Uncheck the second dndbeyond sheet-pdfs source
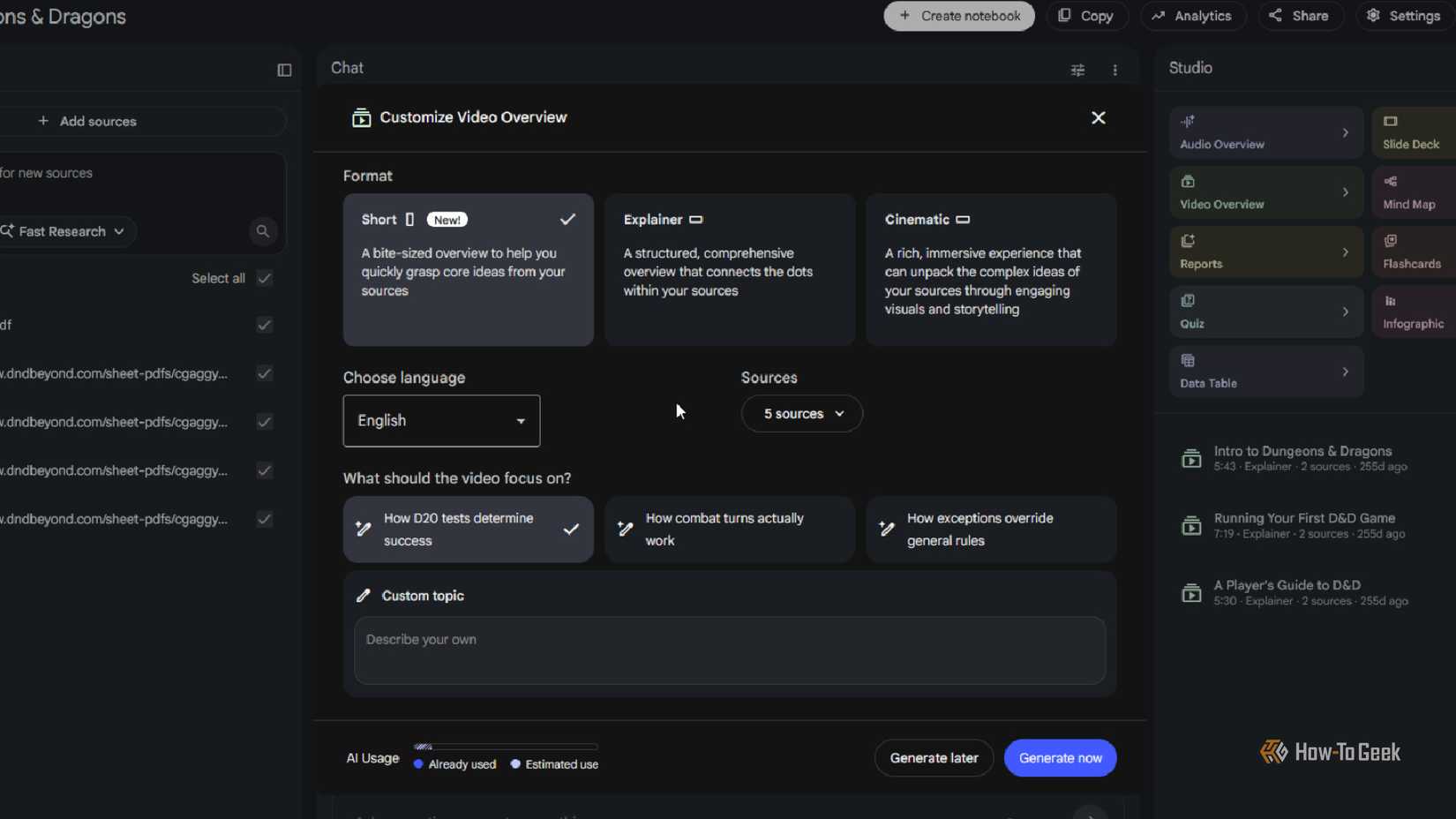The width and height of the screenshot is (1456, 819). click(x=264, y=422)
